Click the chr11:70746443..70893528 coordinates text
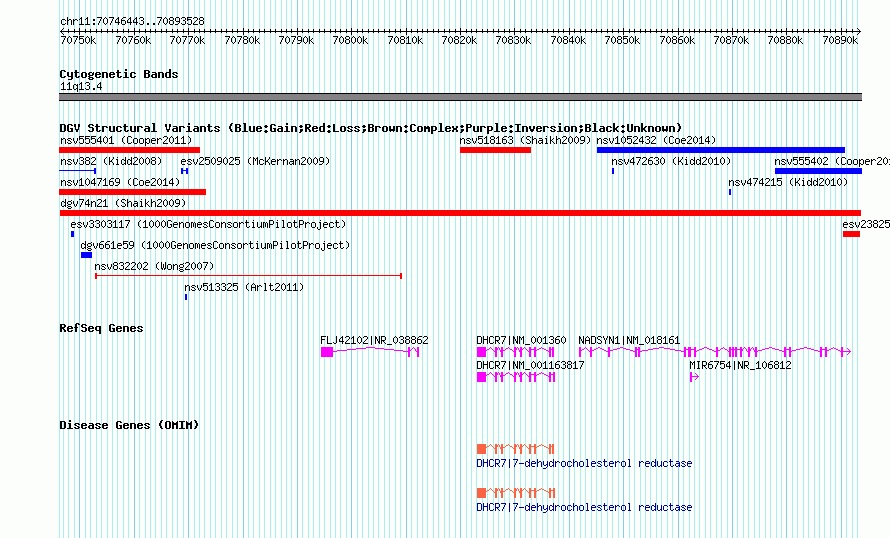This screenshot has height=538, width=890. pyautogui.click(x=132, y=21)
